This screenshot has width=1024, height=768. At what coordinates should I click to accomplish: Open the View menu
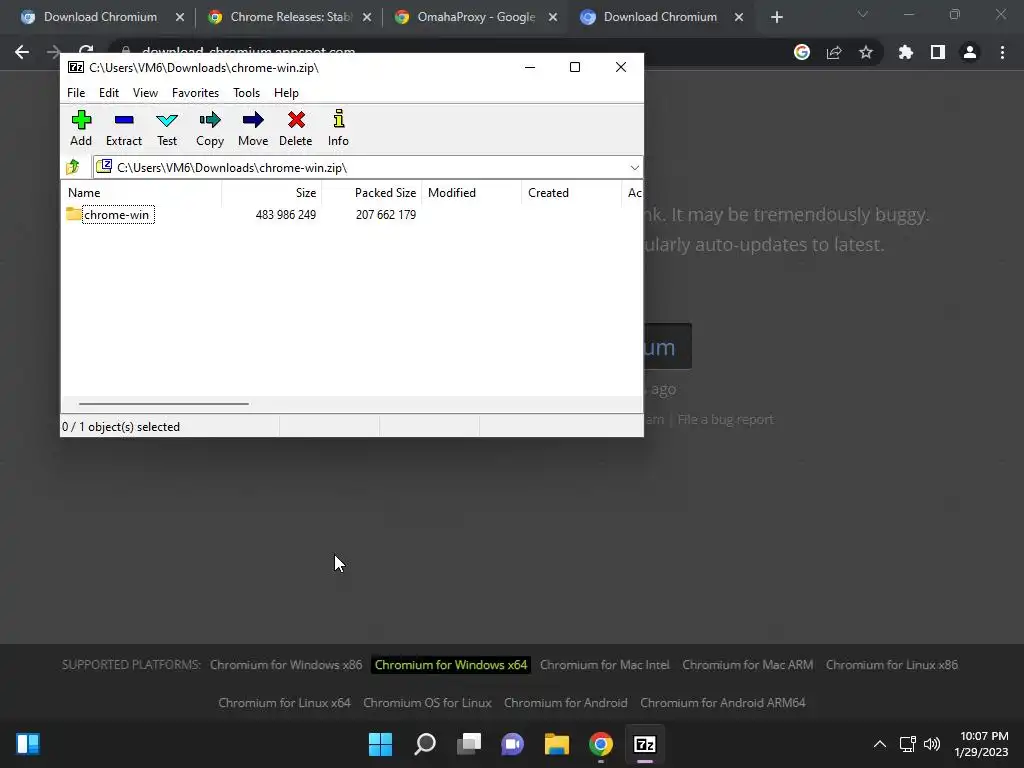(145, 93)
